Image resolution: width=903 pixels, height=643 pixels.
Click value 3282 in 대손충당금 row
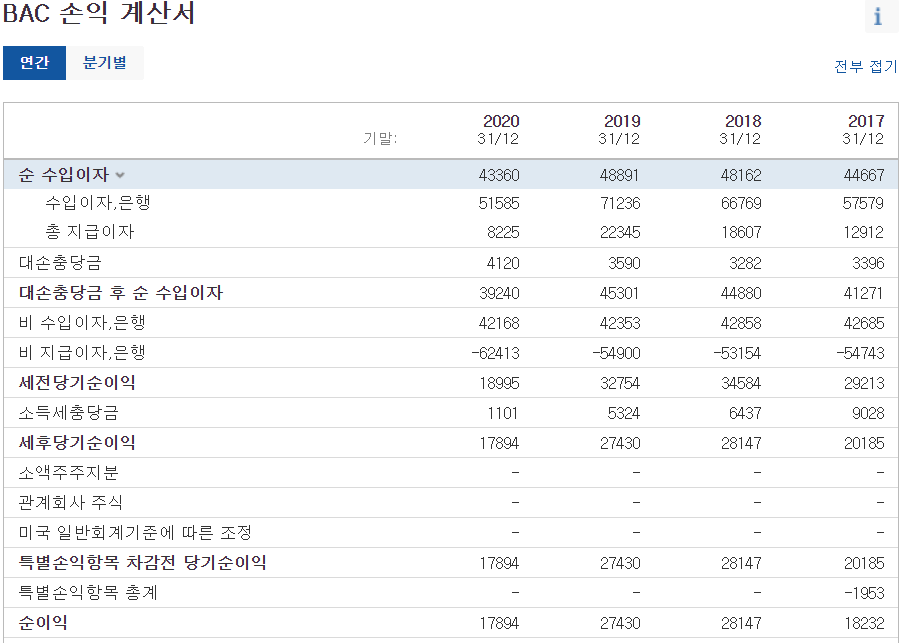(745, 264)
